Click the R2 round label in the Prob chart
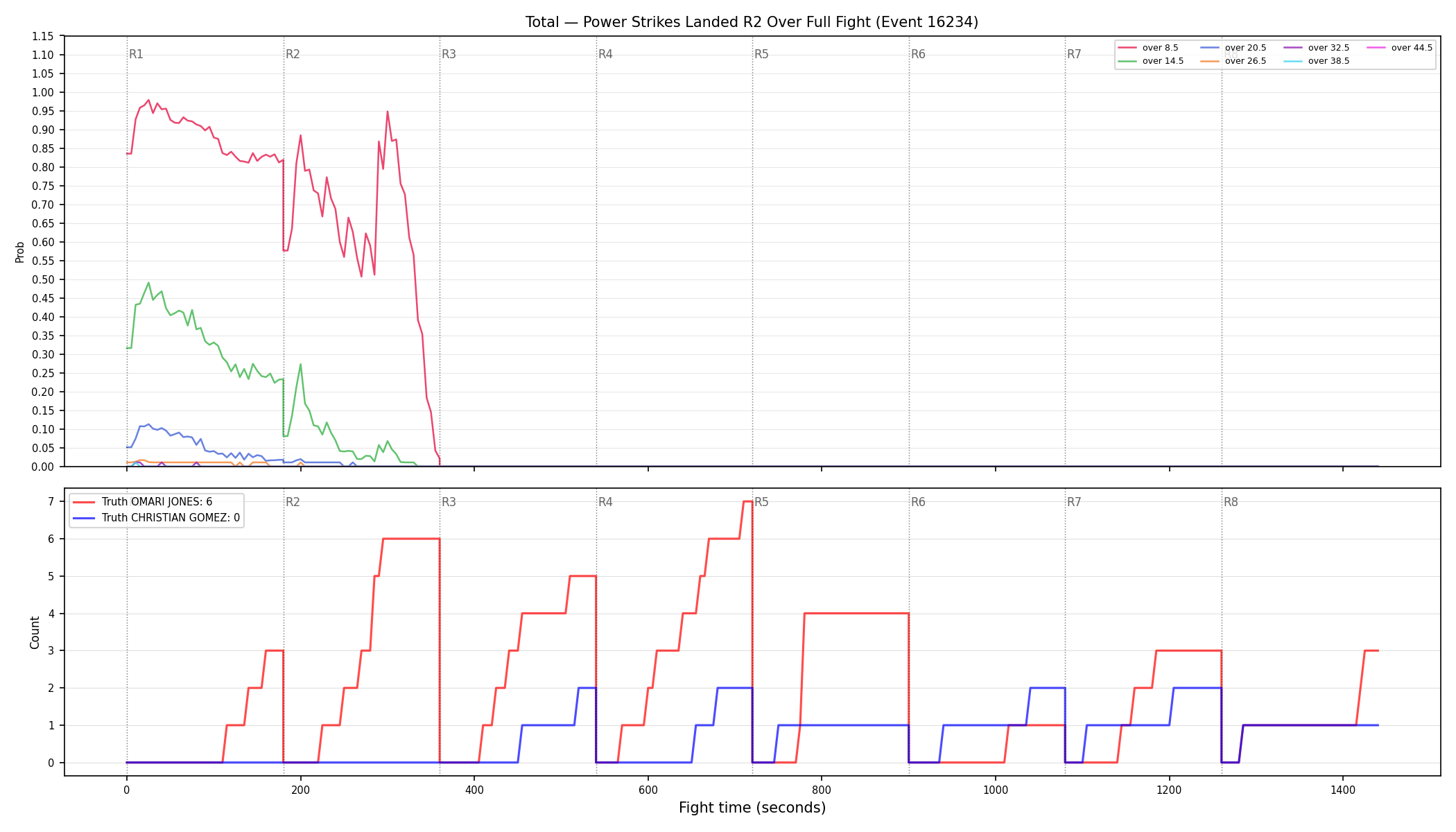Screen dimensions: 1456x832 coord(293,54)
